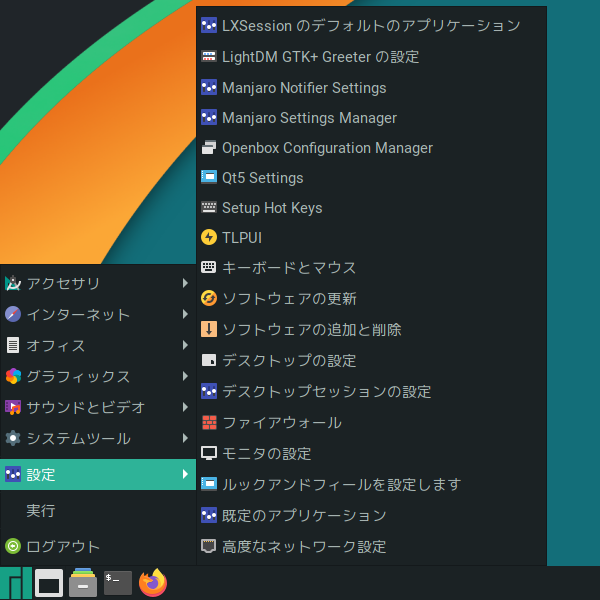Choose ログアウト from the main menu

tap(98, 546)
